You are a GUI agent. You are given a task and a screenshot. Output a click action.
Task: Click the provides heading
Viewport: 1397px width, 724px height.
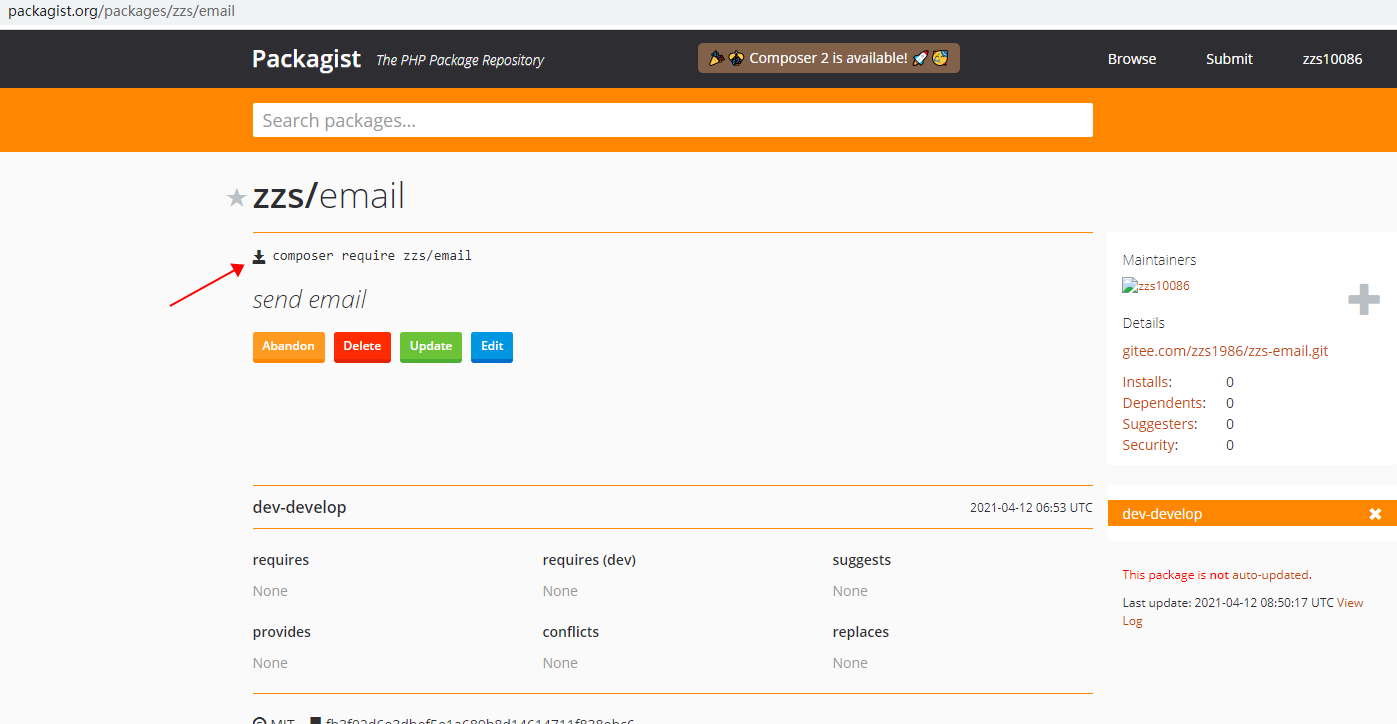pos(281,632)
